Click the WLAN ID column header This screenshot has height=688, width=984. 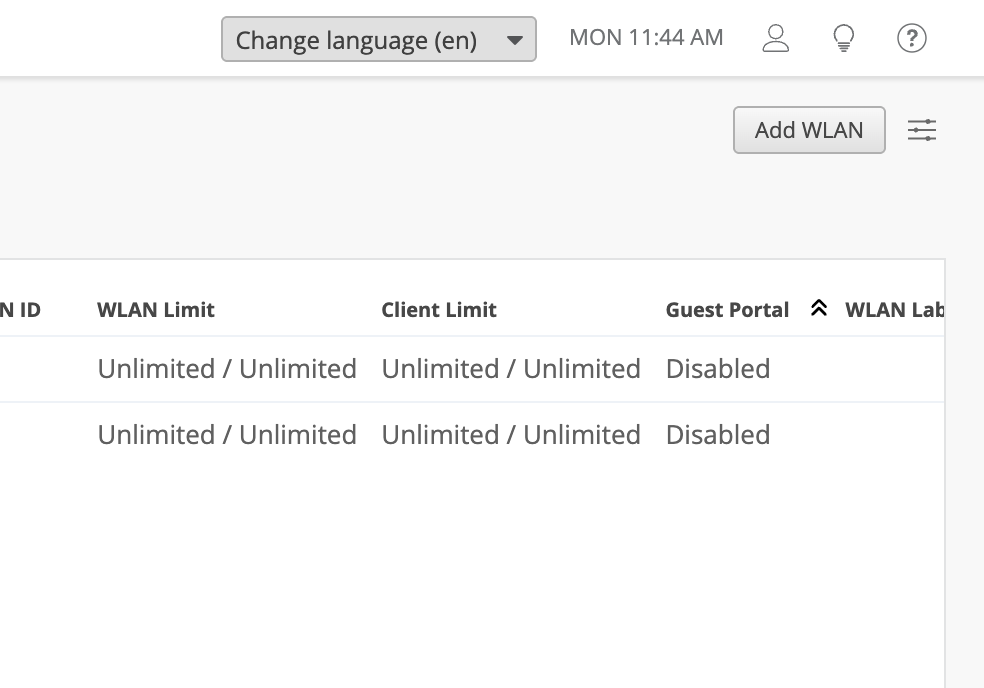coord(20,309)
